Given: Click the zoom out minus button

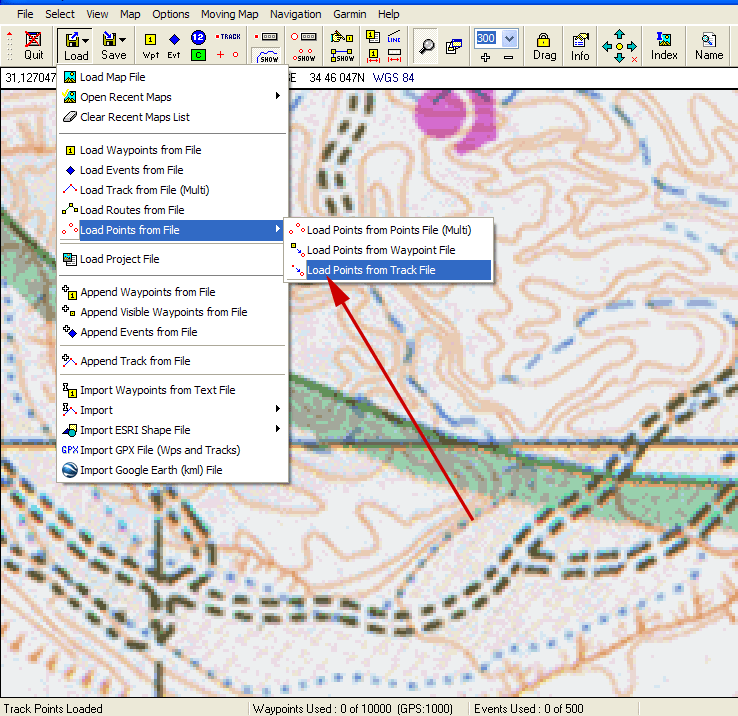Looking at the screenshot, I should [x=508, y=57].
